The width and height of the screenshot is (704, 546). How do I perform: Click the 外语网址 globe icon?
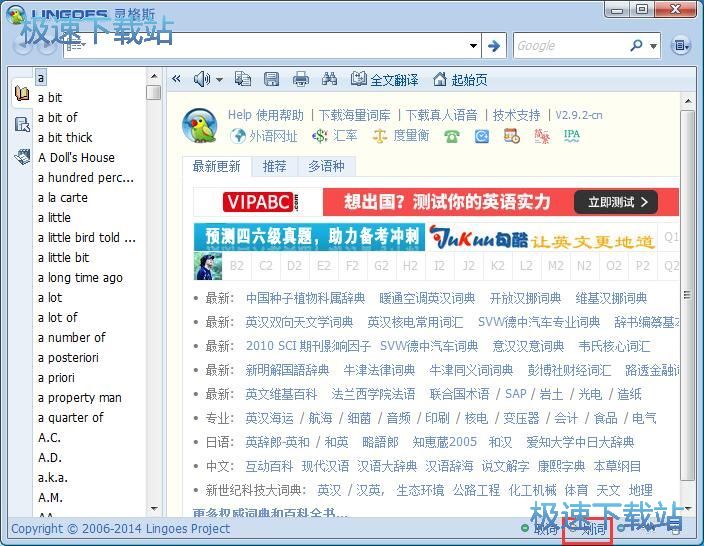click(x=238, y=136)
